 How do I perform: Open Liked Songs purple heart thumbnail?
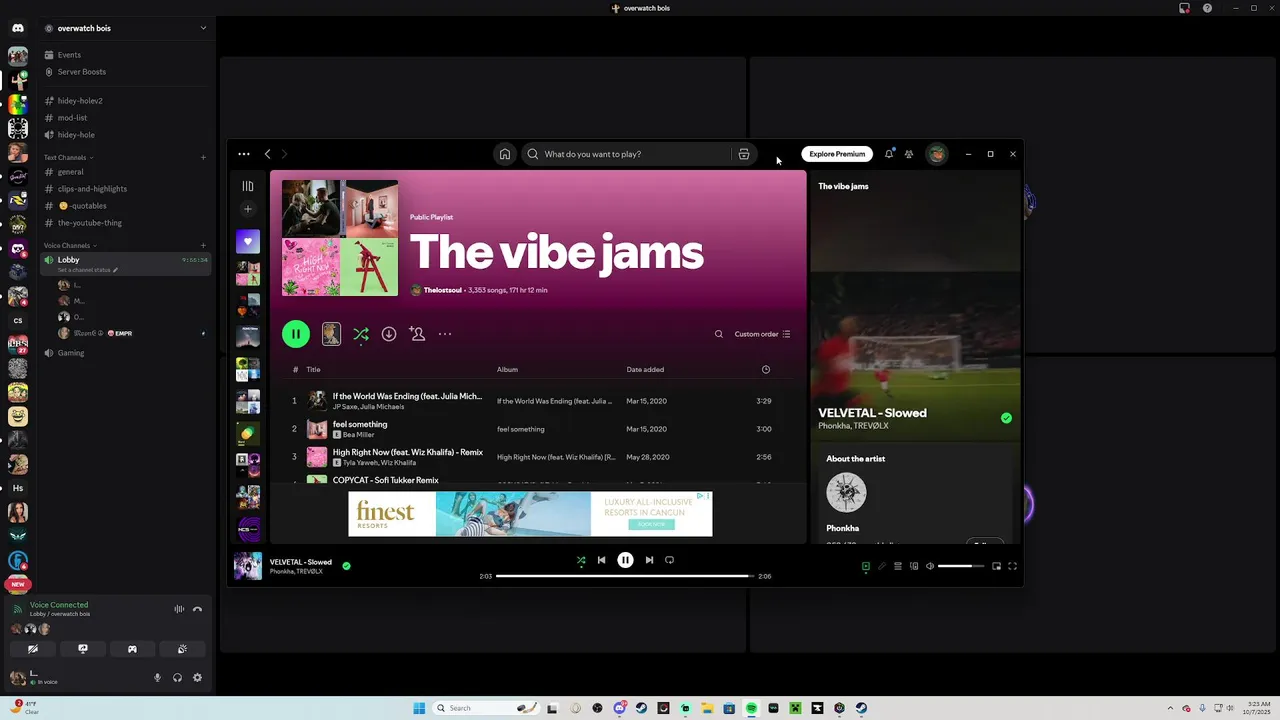coord(248,241)
